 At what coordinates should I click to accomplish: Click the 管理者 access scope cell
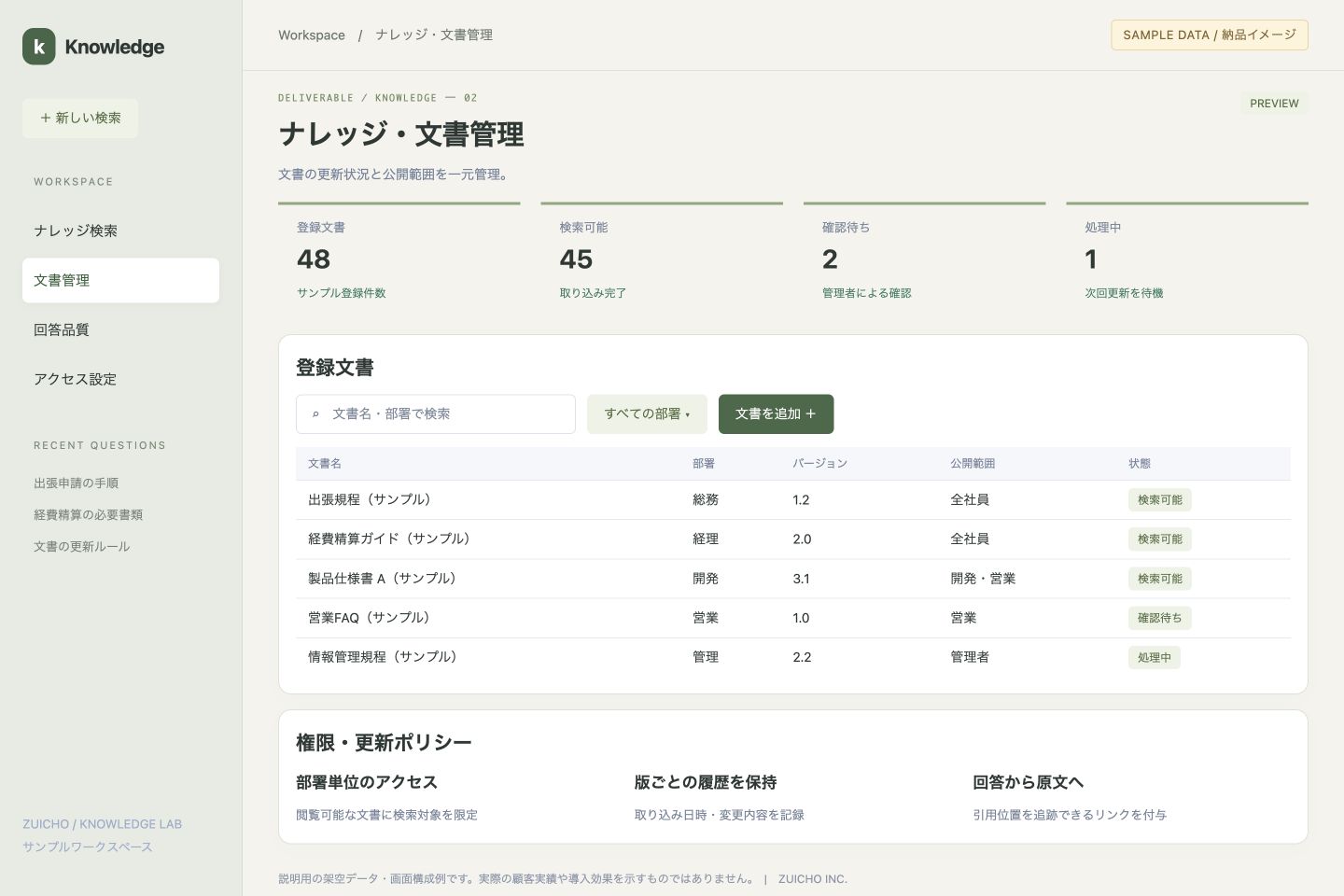click(970, 657)
